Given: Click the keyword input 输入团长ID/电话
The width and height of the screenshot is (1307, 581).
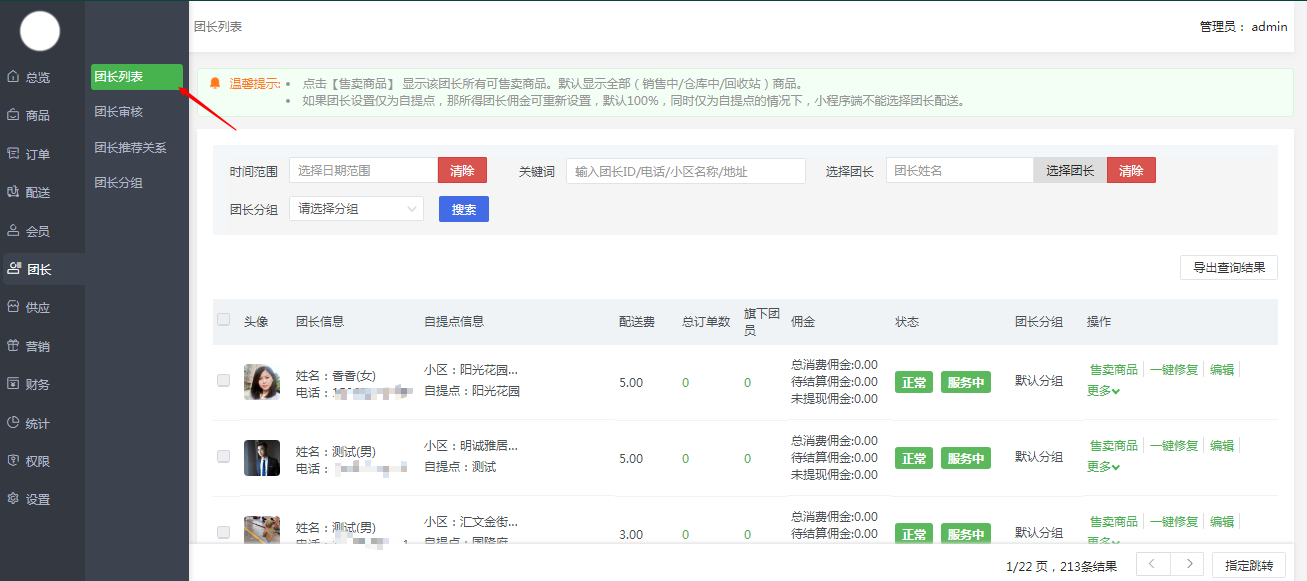Looking at the screenshot, I should [685, 171].
